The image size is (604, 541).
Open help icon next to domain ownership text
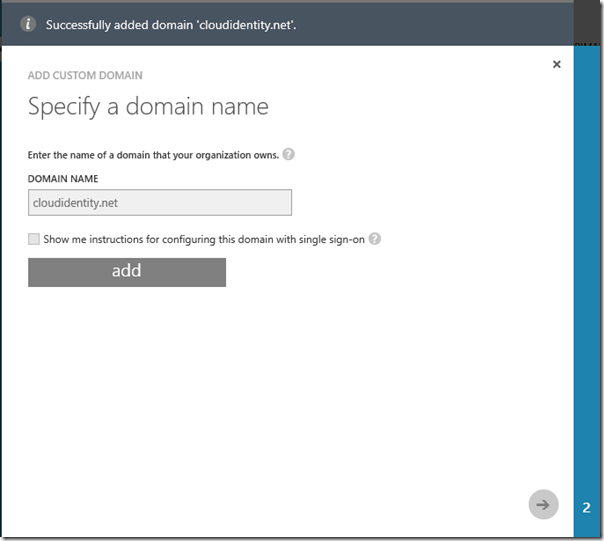pos(289,154)
